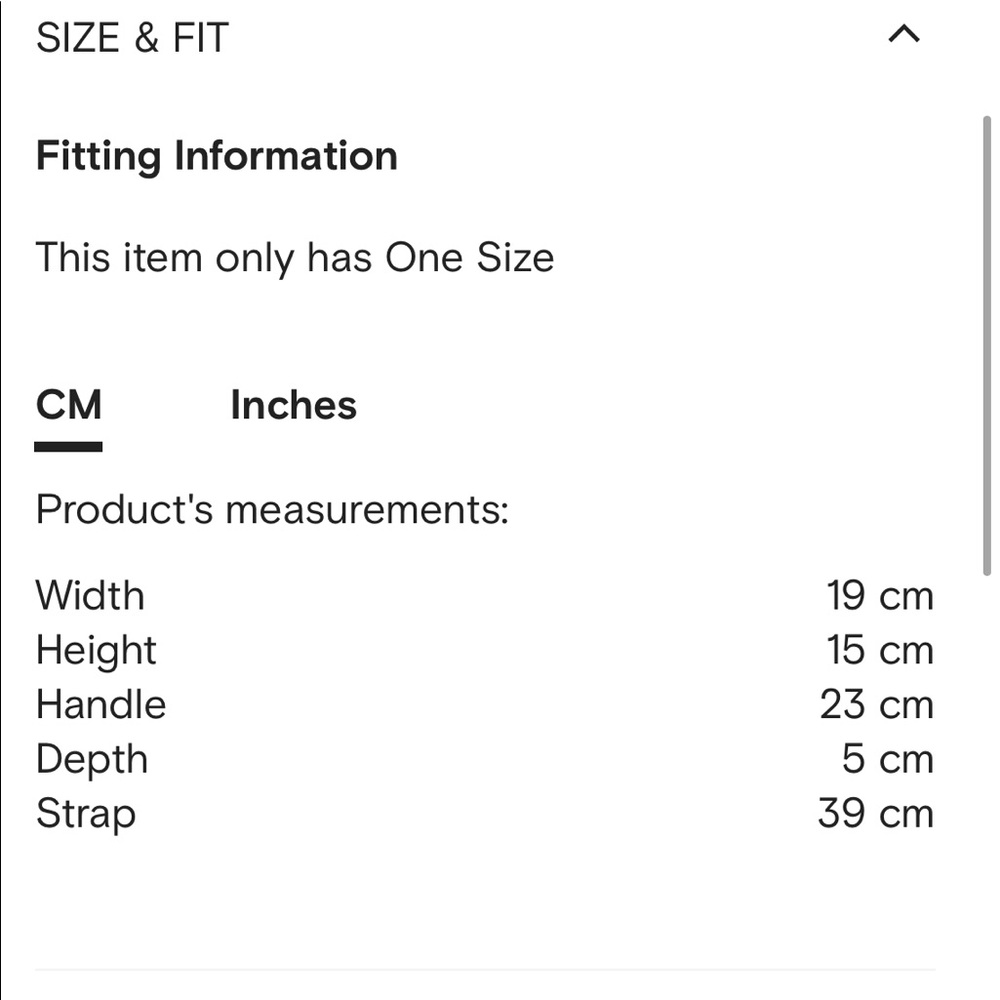Click the Width row label

(90, 596)
